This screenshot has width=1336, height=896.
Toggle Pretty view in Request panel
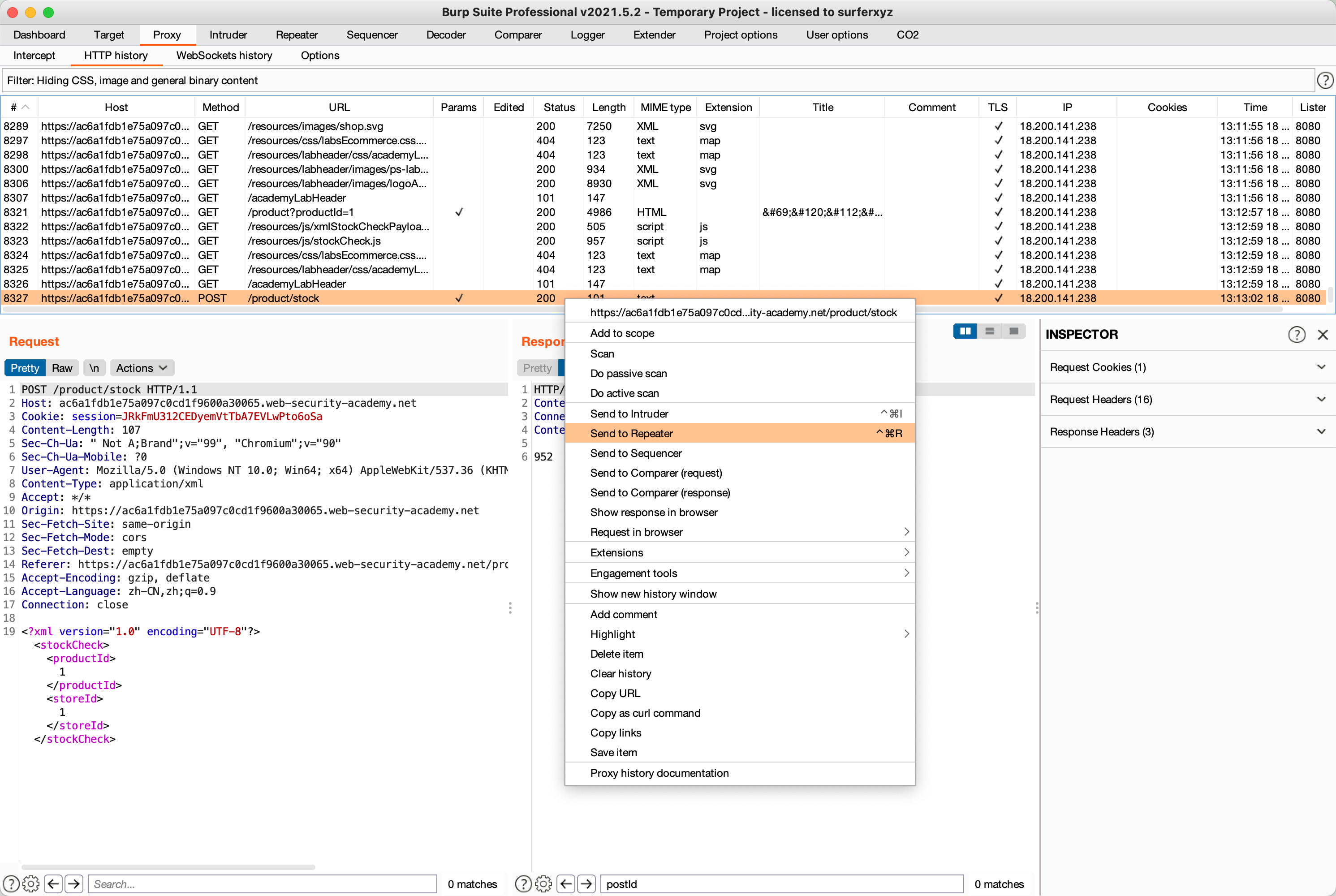[x=25, y=368]
